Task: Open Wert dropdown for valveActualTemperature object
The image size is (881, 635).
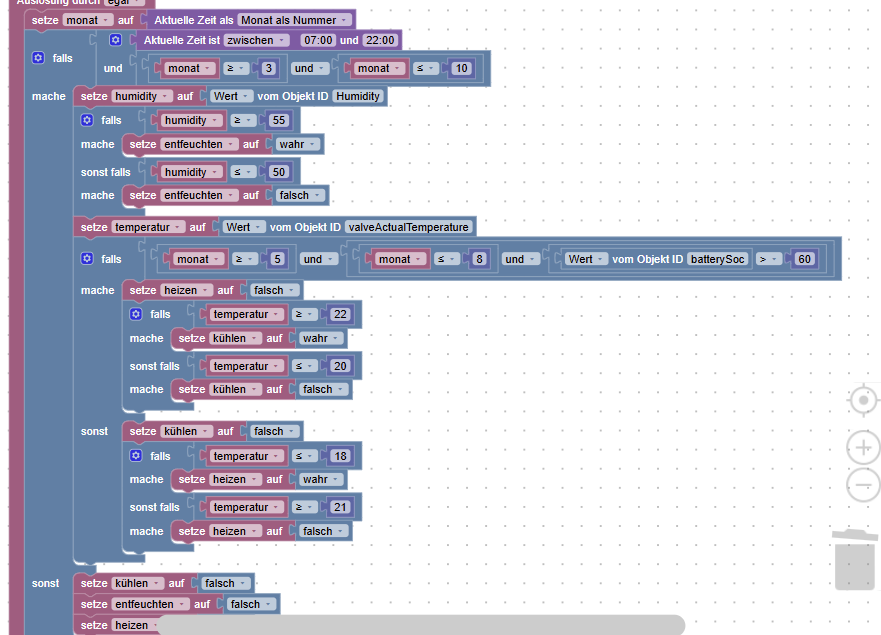Action: pyautogui.click(x=244, y=227)
